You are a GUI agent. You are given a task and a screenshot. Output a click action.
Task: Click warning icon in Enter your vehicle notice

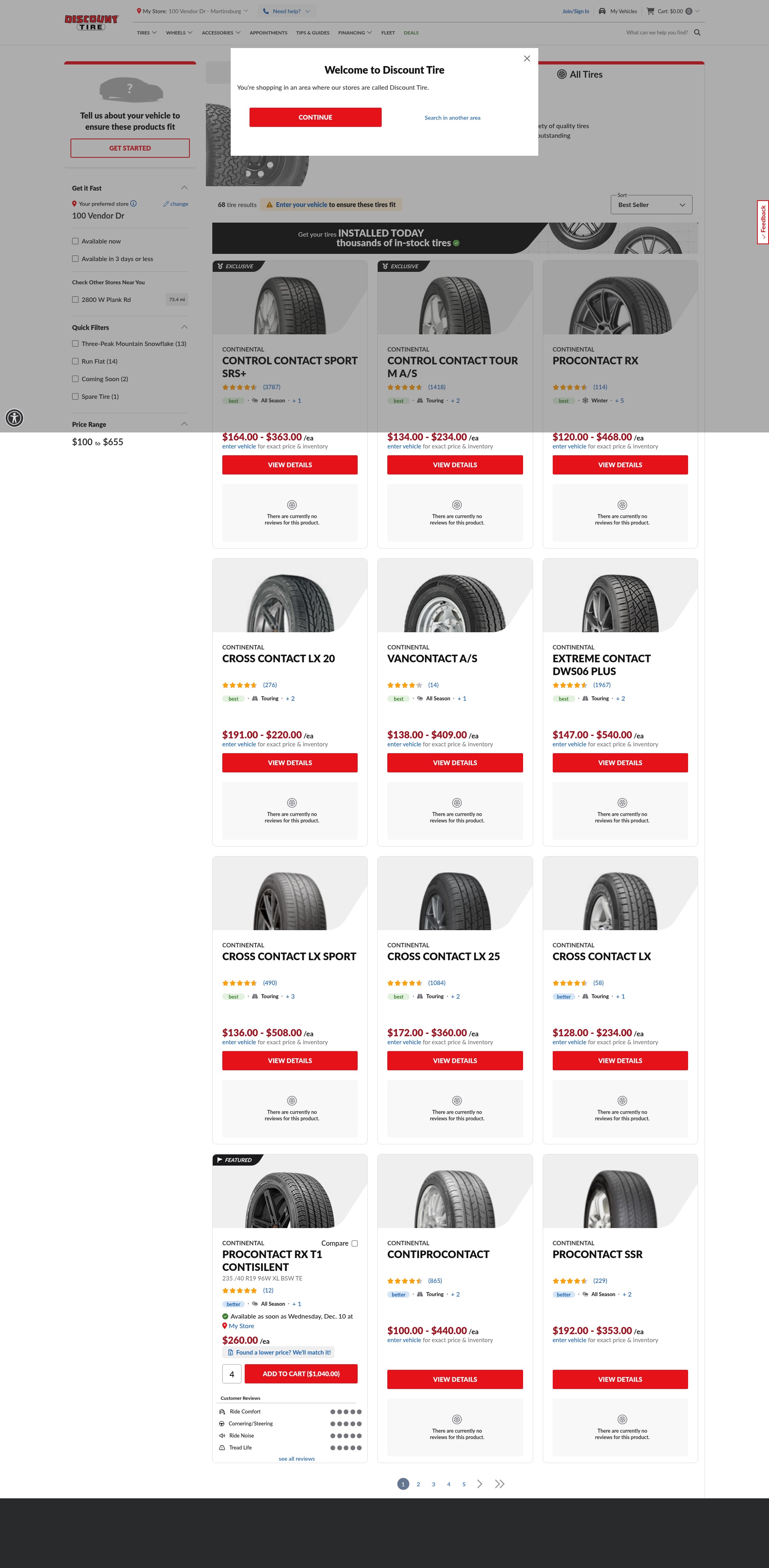[x=269, y=205]
